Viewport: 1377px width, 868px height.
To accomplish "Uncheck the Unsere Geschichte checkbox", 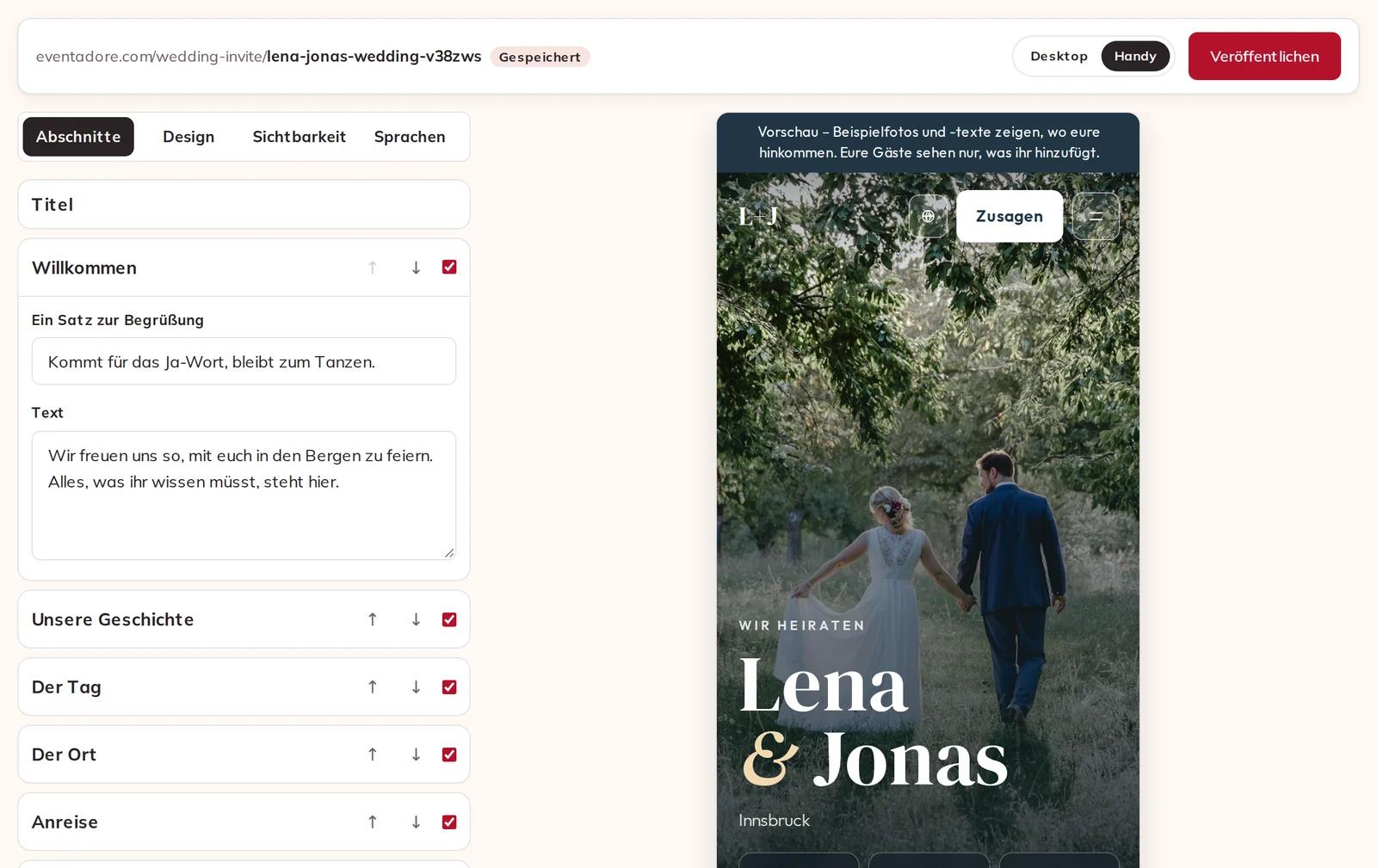I will coord(449,619).
